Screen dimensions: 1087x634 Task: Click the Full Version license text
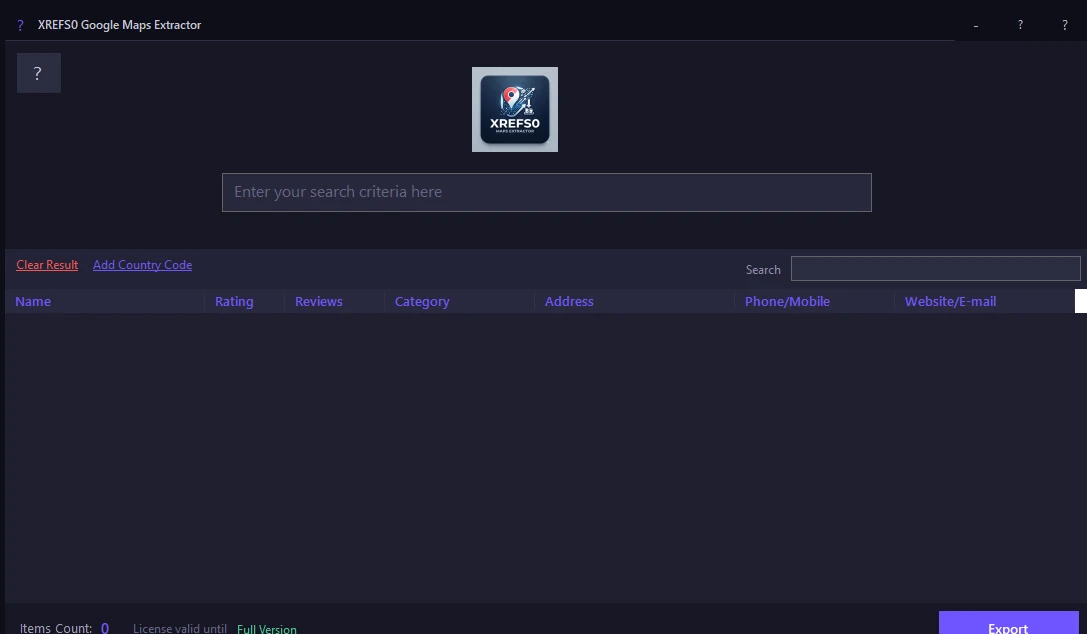[x=267, y=628]
